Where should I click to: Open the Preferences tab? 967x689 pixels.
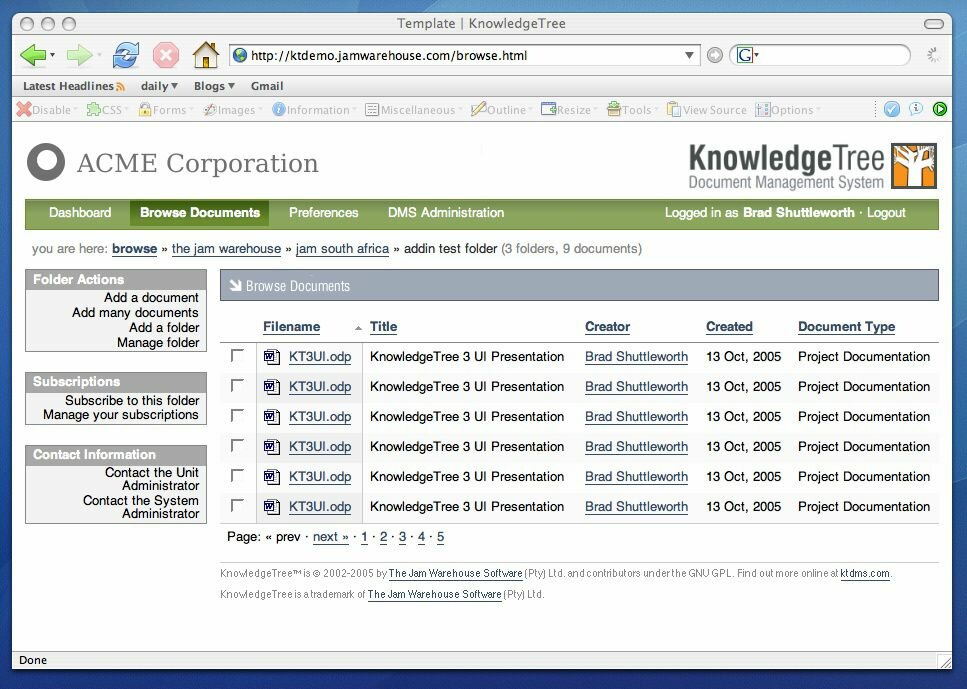(324, 213)
